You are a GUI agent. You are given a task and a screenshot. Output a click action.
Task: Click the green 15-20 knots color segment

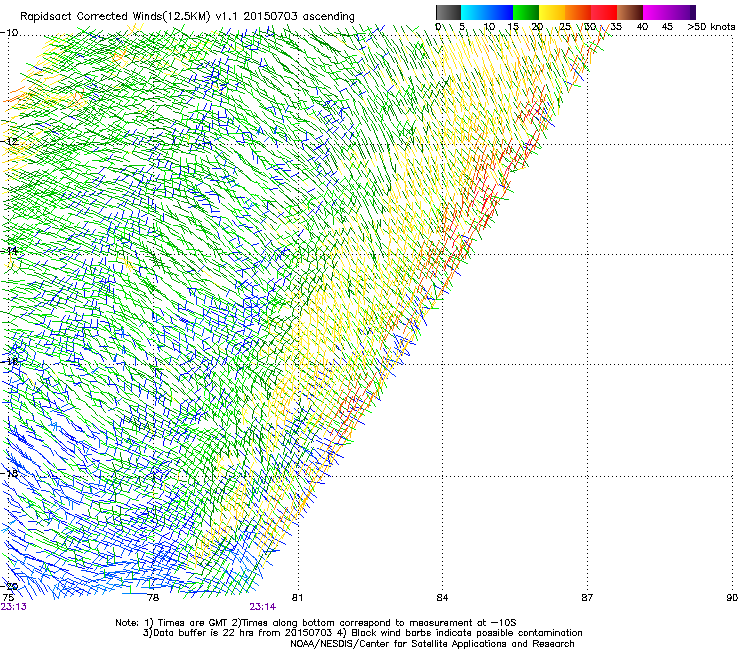pos(526,12)
